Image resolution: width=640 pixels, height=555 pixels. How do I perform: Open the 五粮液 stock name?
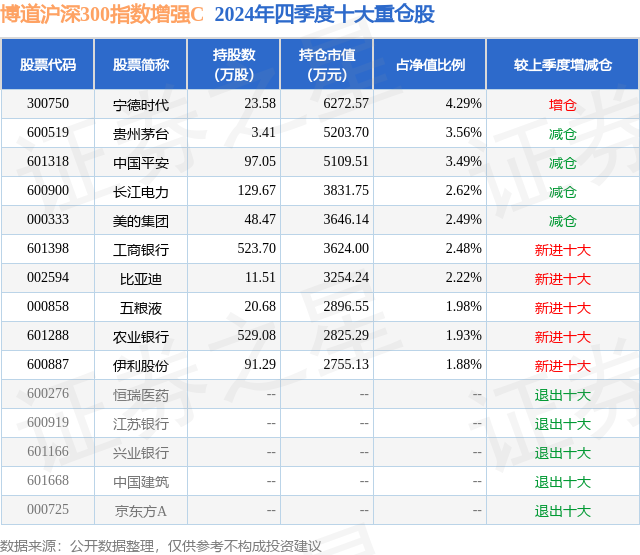[x=141, y=308]
